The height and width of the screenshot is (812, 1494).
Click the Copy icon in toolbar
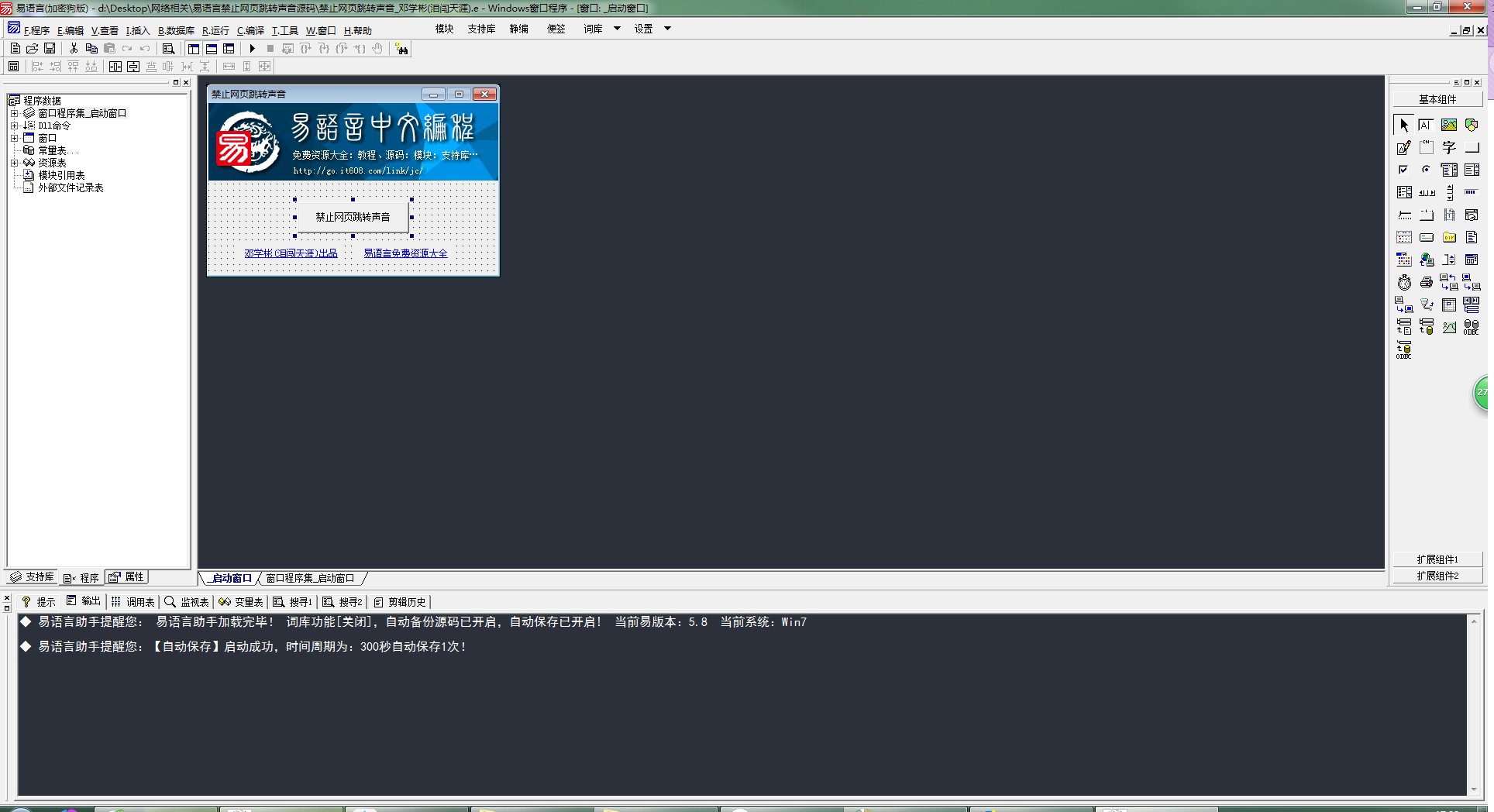click(x=91, y=49)
